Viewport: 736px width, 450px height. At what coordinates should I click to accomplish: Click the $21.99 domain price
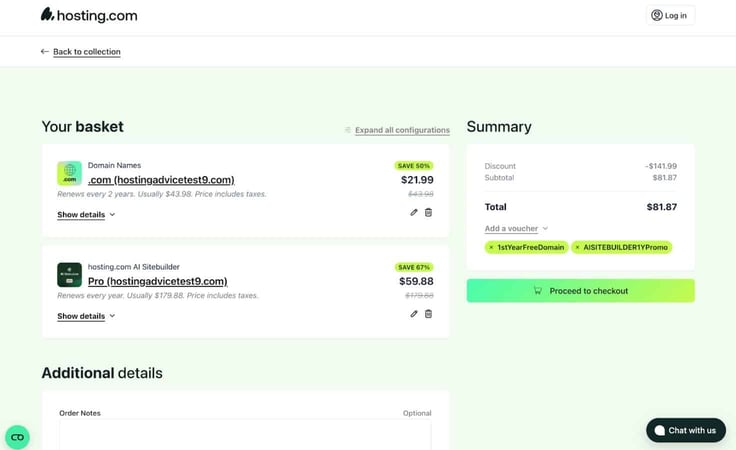[x=417, y=180]
